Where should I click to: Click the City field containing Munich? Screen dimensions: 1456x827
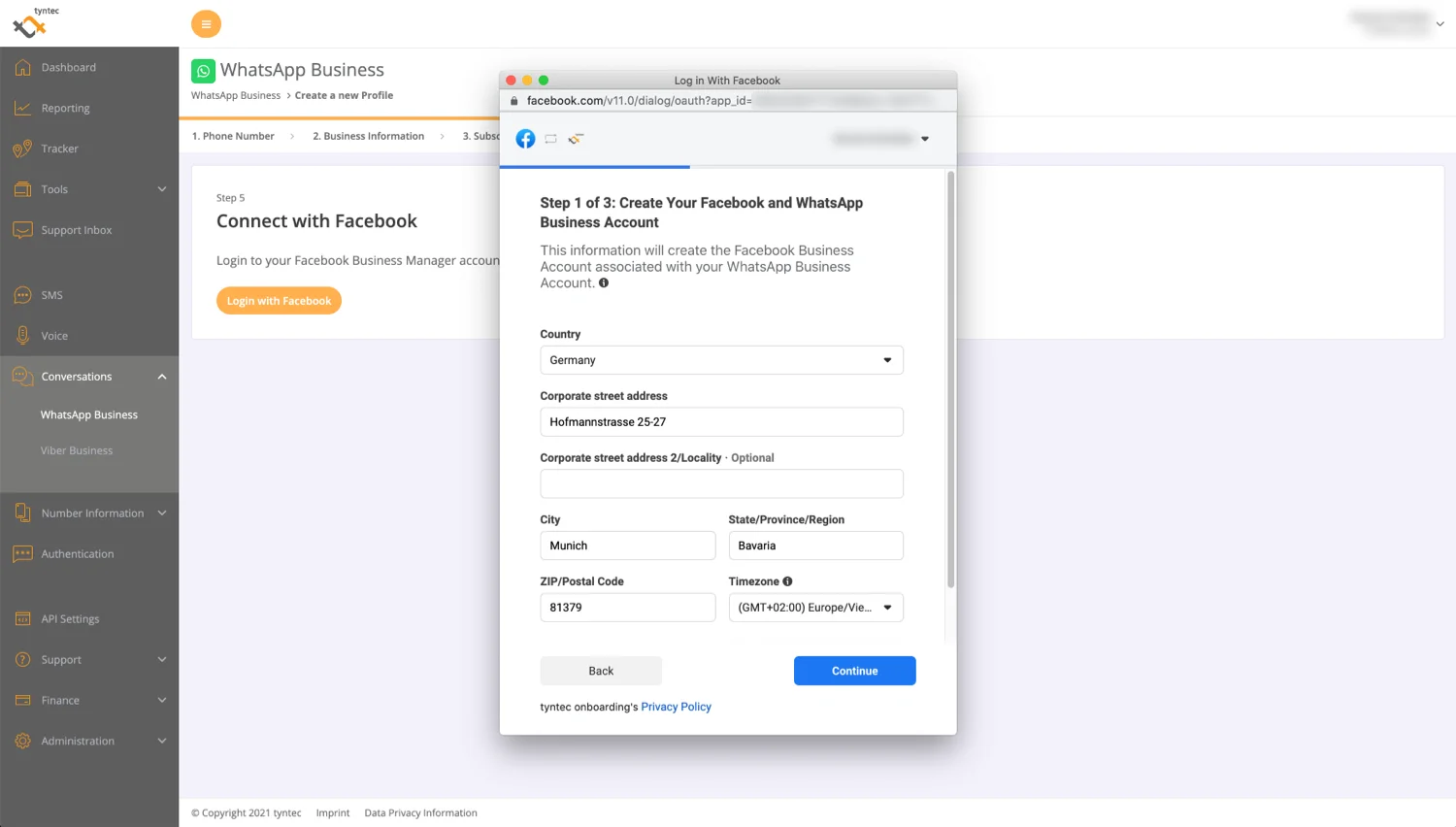628,546
